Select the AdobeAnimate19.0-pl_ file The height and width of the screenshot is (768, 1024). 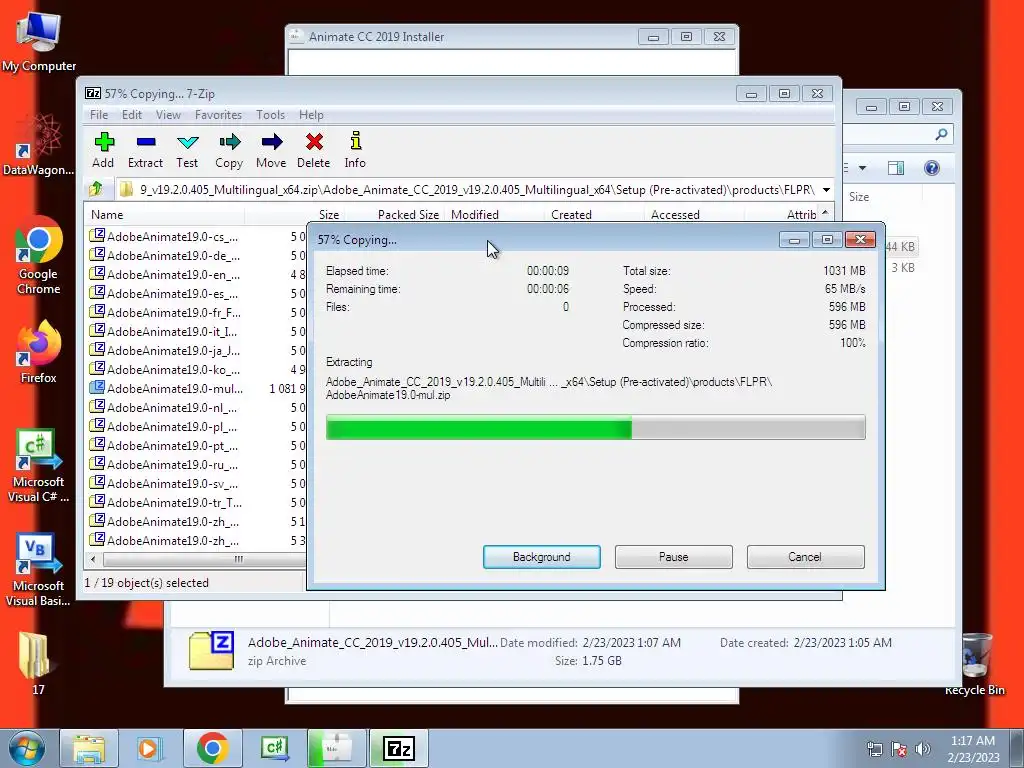coord(165,426)
